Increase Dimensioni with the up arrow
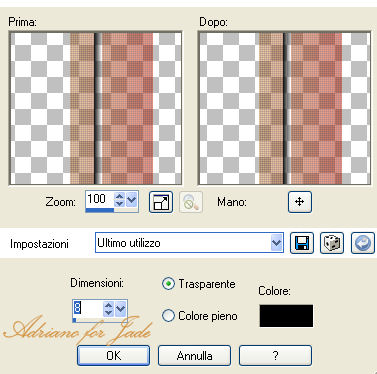This screenshot has height=374, width=377. point(108,305)
